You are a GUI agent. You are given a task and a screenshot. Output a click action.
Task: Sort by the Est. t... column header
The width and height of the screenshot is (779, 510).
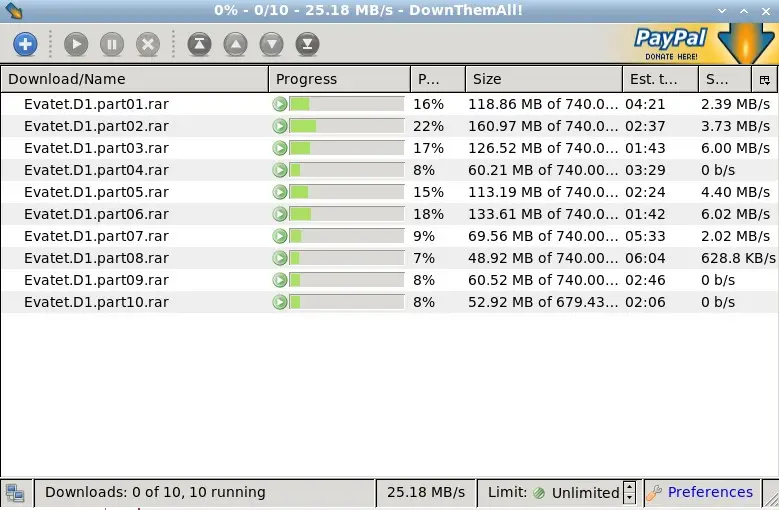pos(660,79)
